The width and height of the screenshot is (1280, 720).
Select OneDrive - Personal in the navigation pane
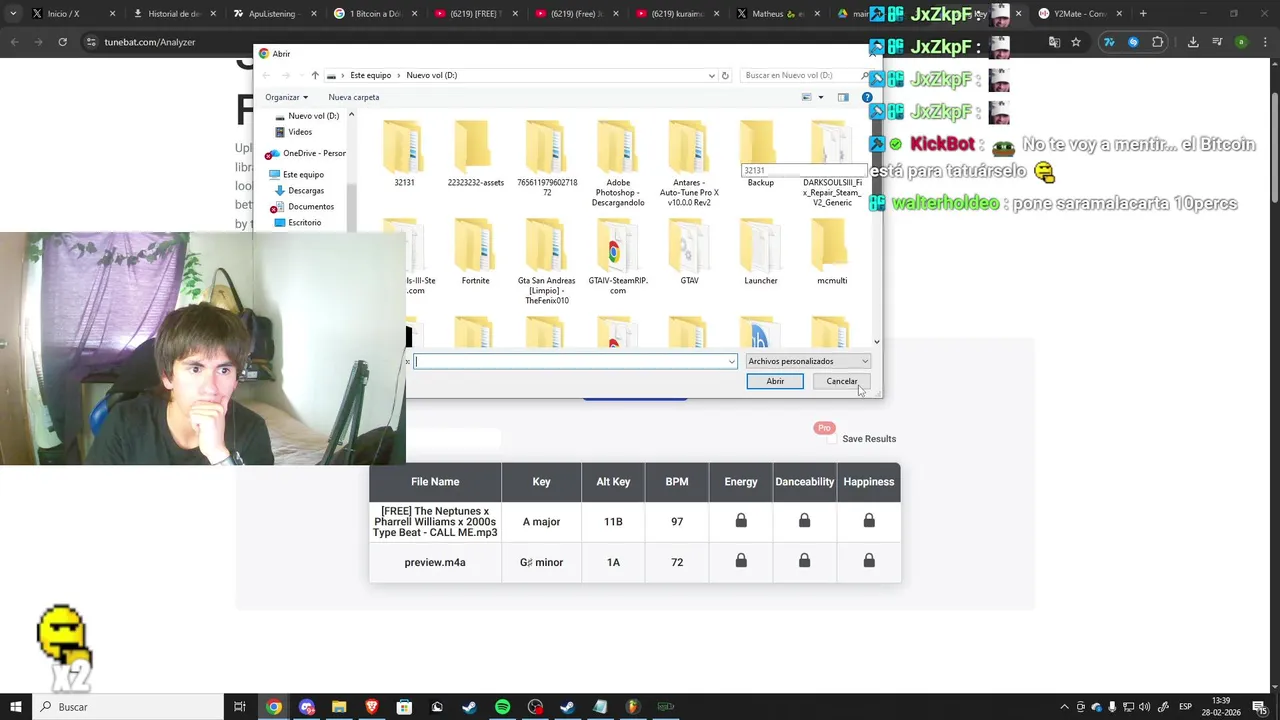(306, 153)
